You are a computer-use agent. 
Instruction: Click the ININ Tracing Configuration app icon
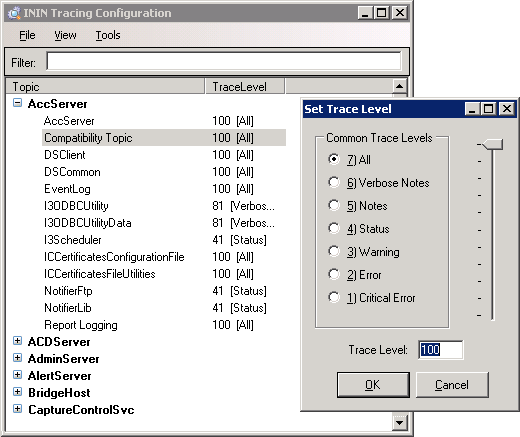click(x=14, y=13)
